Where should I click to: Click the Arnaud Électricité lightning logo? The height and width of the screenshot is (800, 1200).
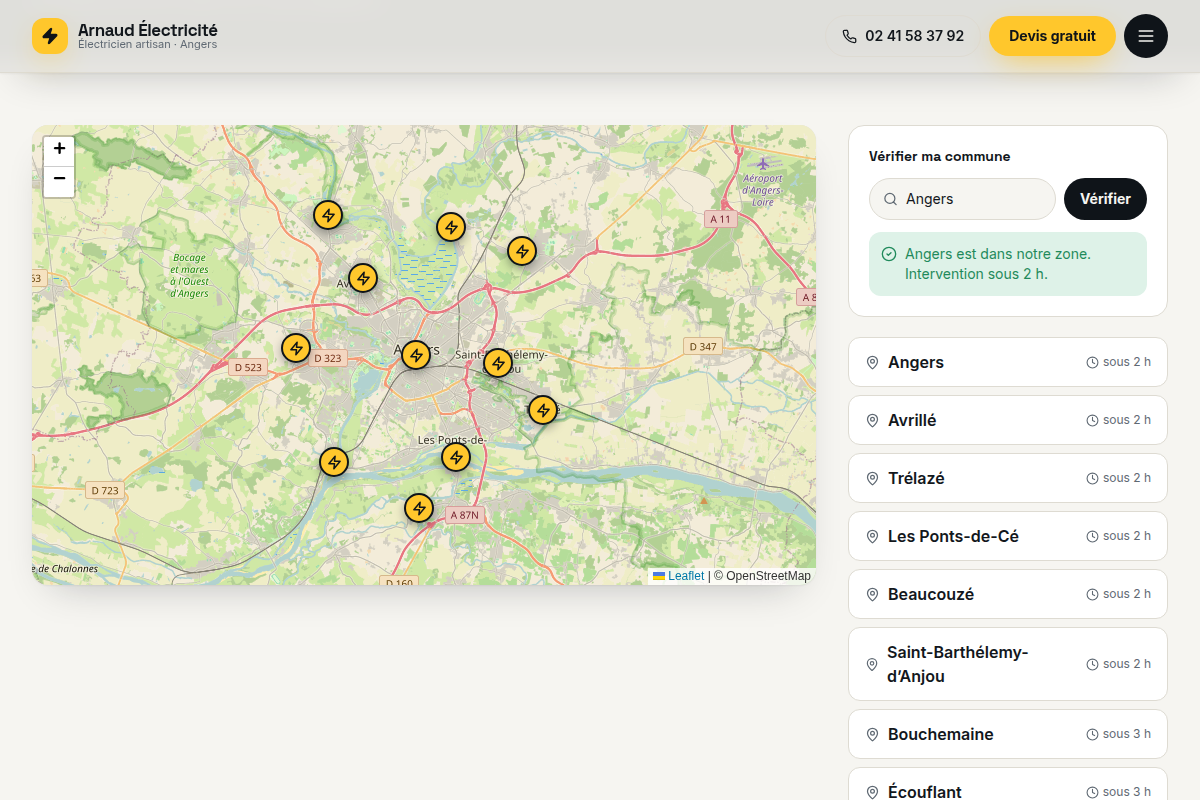50,36
